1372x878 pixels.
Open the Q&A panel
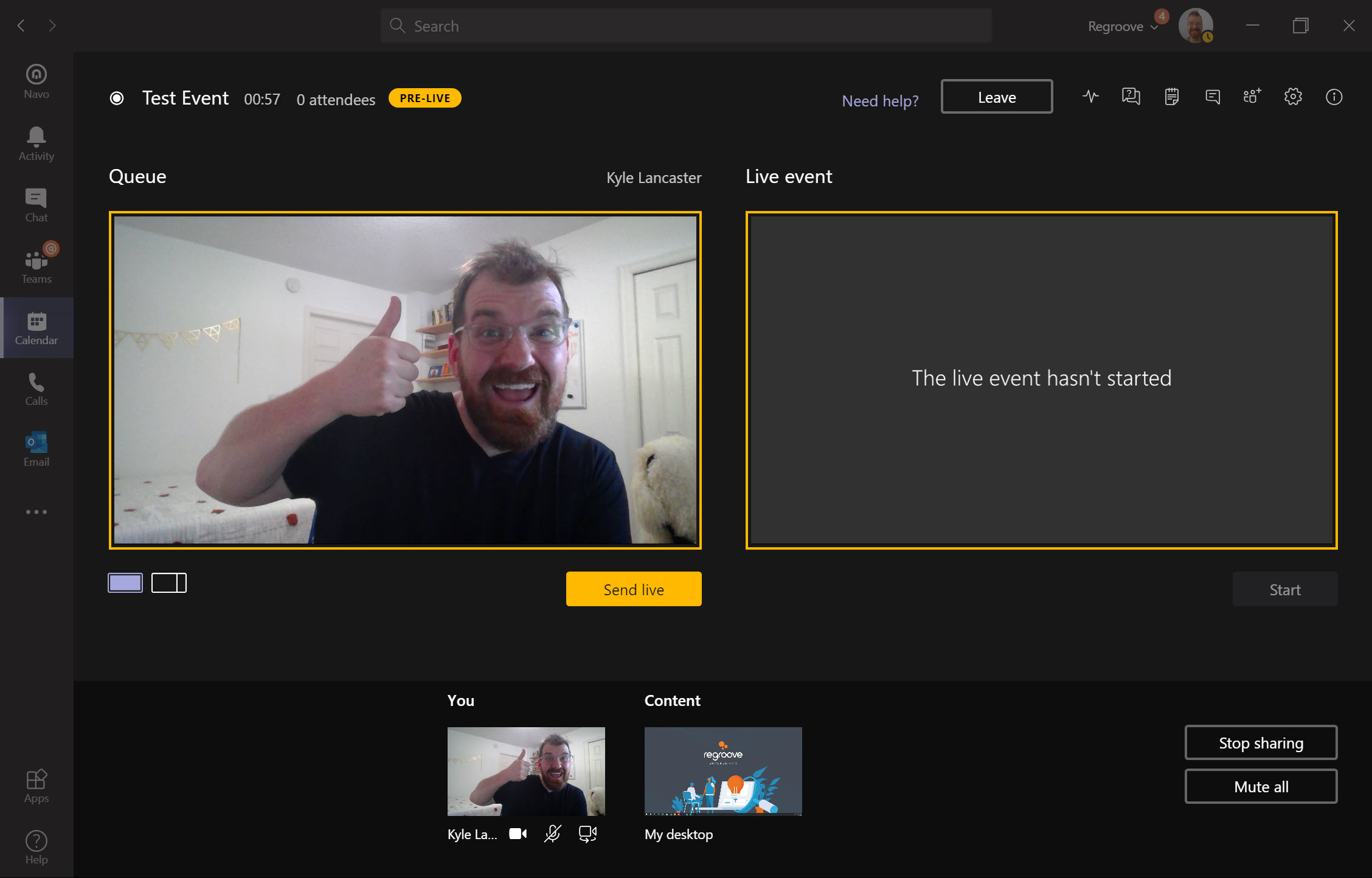click(x=1131, y=97)
